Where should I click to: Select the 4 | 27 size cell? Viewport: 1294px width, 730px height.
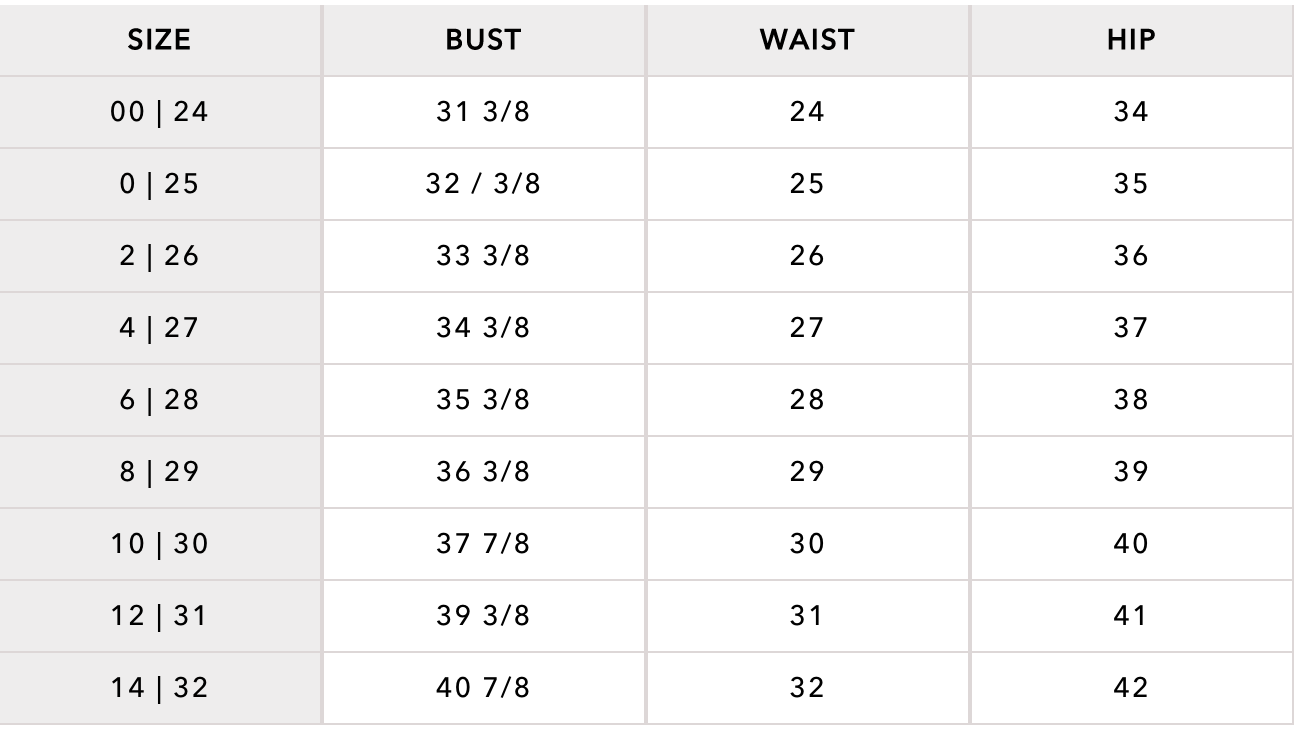coord(160,328)
